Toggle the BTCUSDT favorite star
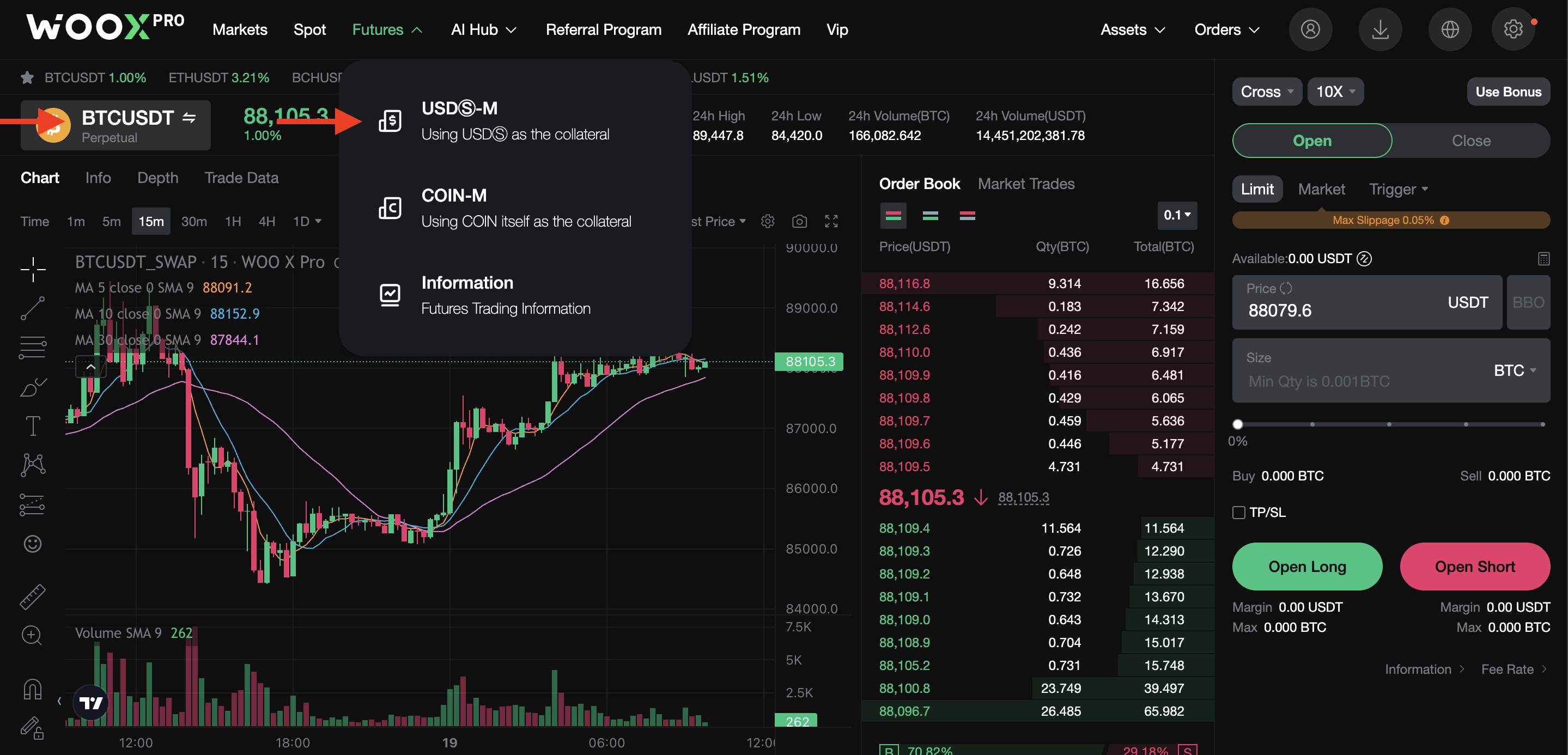1568x755 pixels. click(27, 78)
